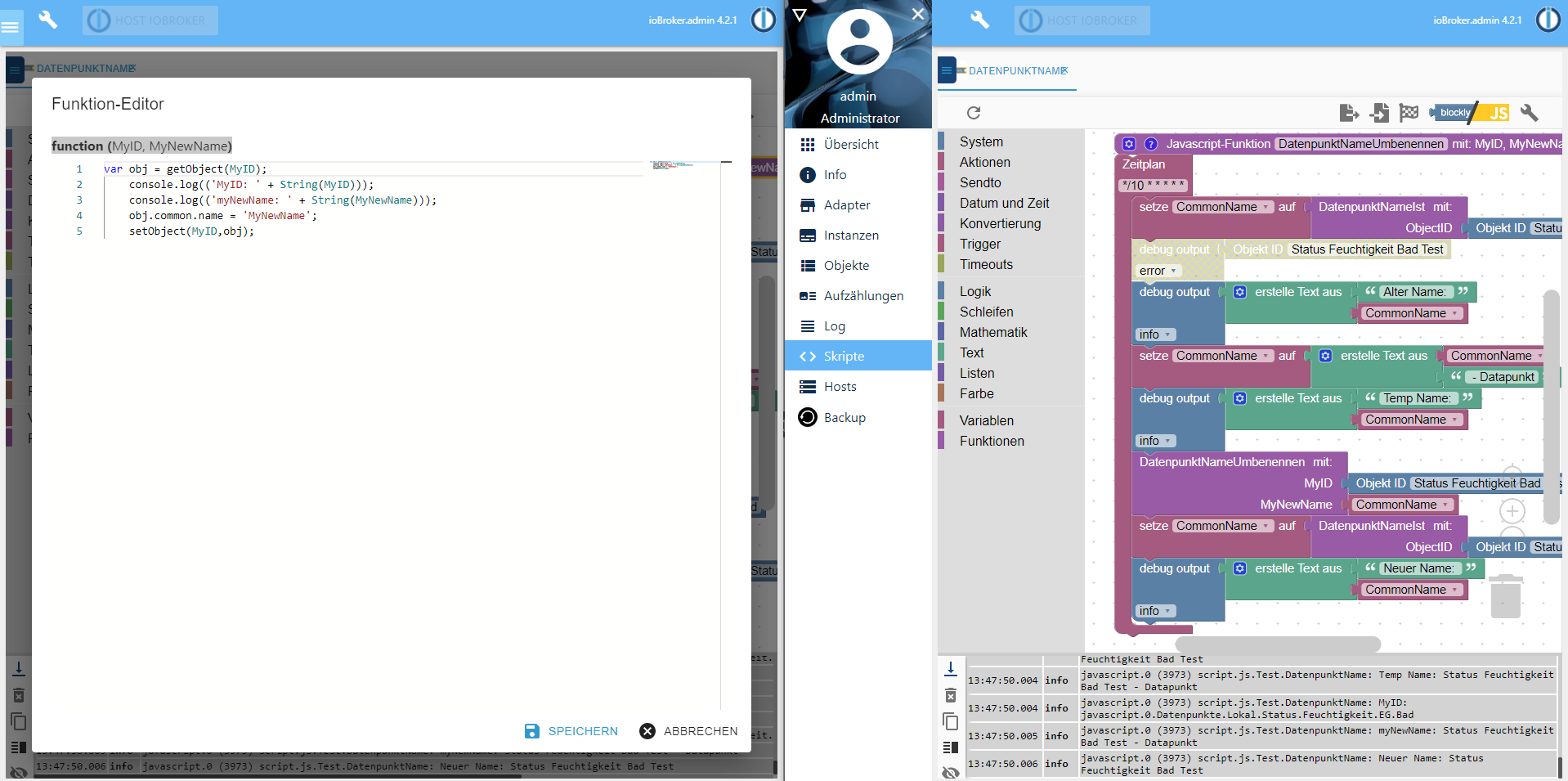Click the - Datapunkt text field
Screen dimensions: 1568x781
click(x=1502, y=377)
